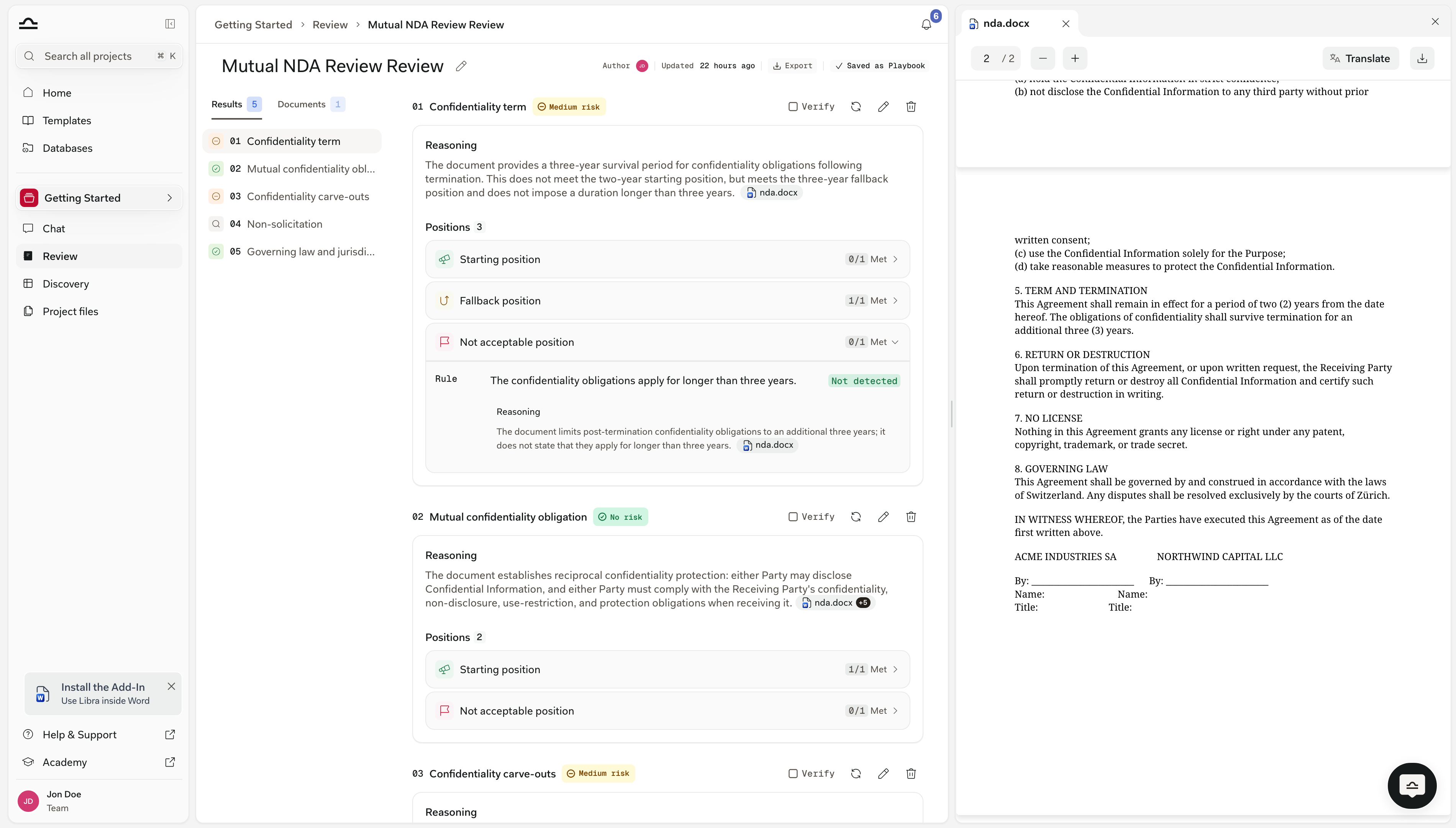Open Discovery in the sidebar
Image resolution: width=1456 pixels, height=828 pixels.
pos(99,284)
